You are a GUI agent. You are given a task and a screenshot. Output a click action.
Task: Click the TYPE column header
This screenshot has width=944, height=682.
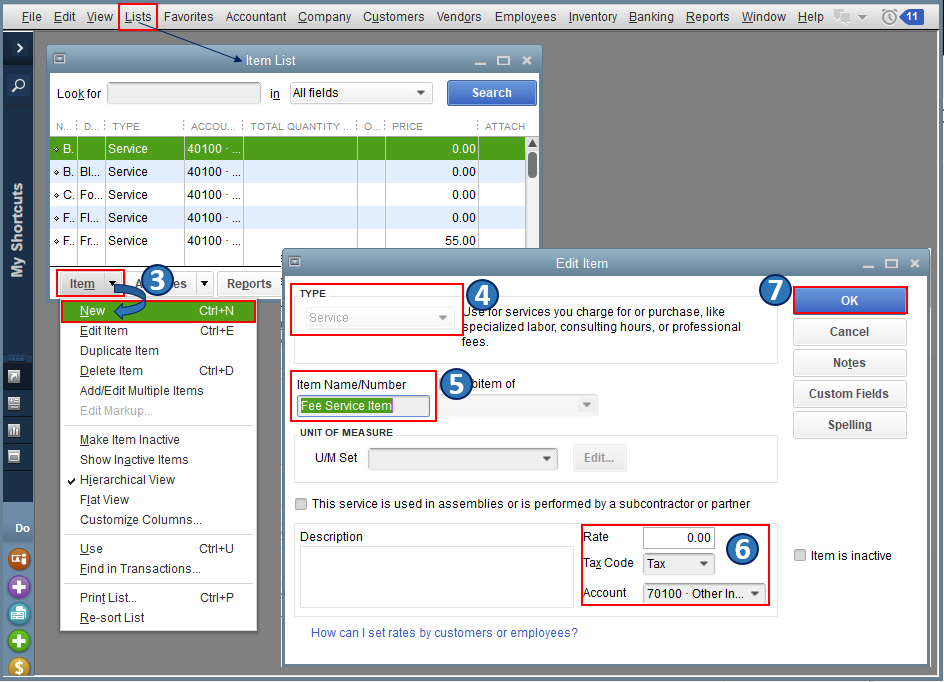(126, 126)
